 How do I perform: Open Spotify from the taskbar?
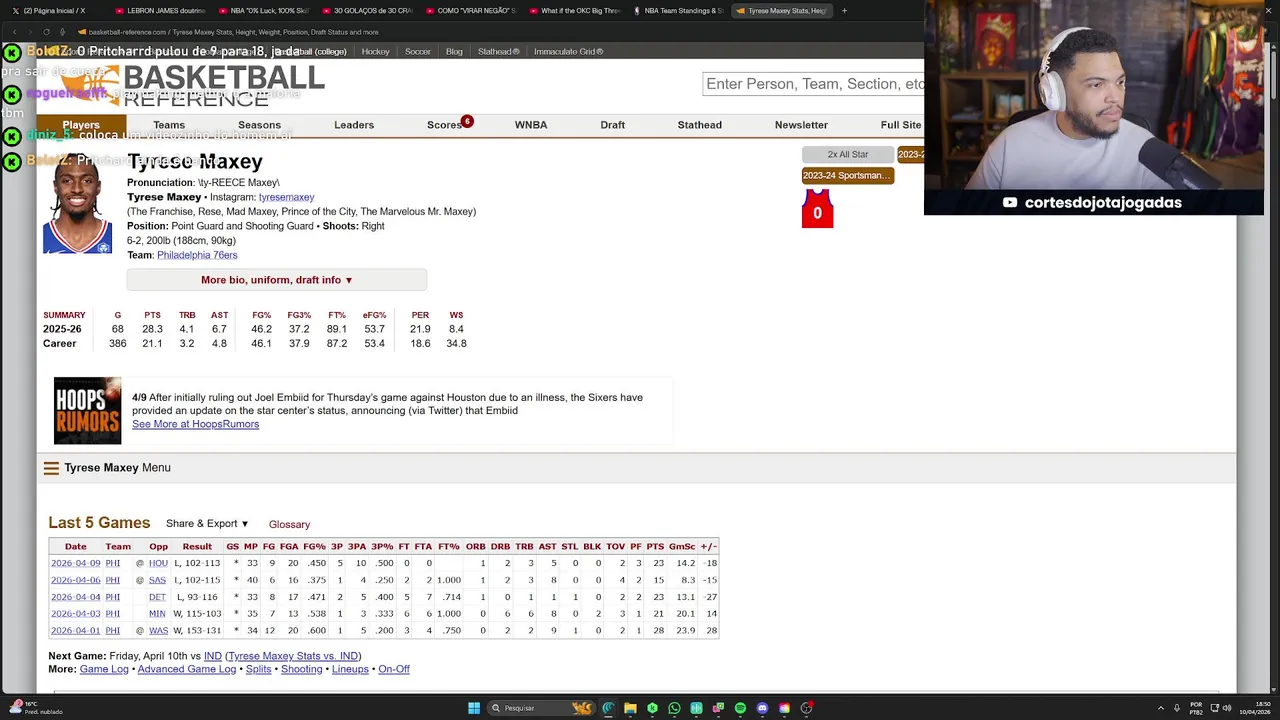[740, 708]
